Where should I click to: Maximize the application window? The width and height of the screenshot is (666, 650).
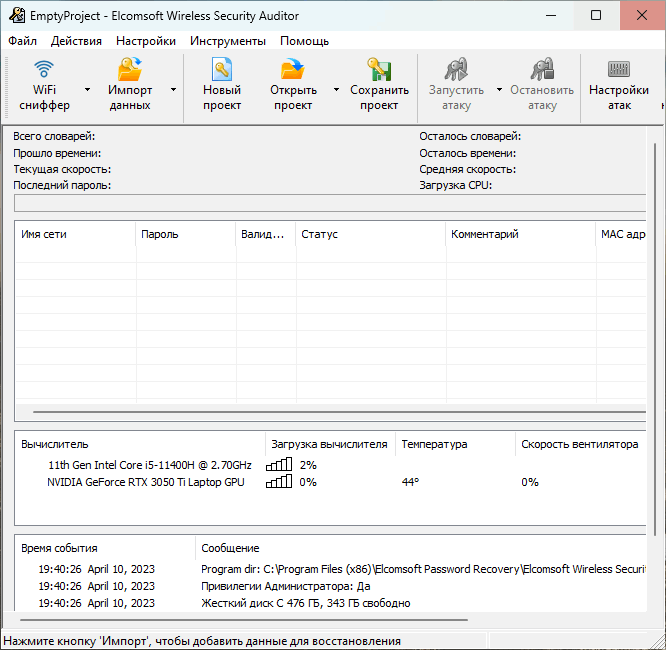pyautogui.click(x=596, y=15)
